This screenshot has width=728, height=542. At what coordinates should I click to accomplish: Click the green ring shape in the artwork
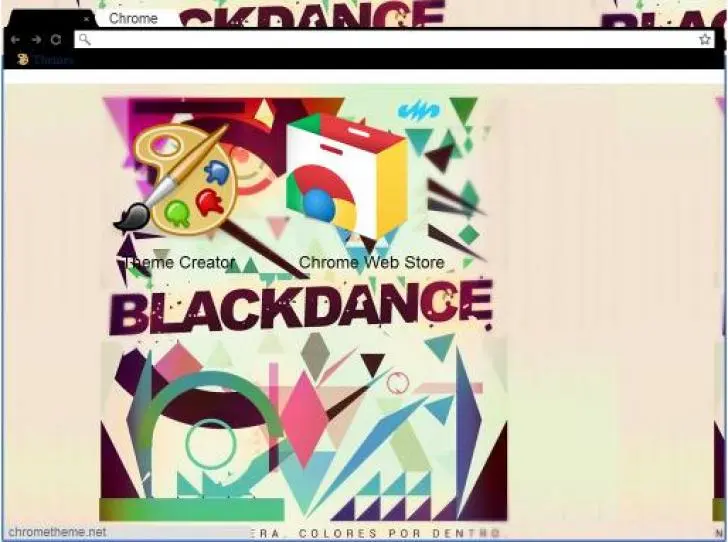[212, 420]
